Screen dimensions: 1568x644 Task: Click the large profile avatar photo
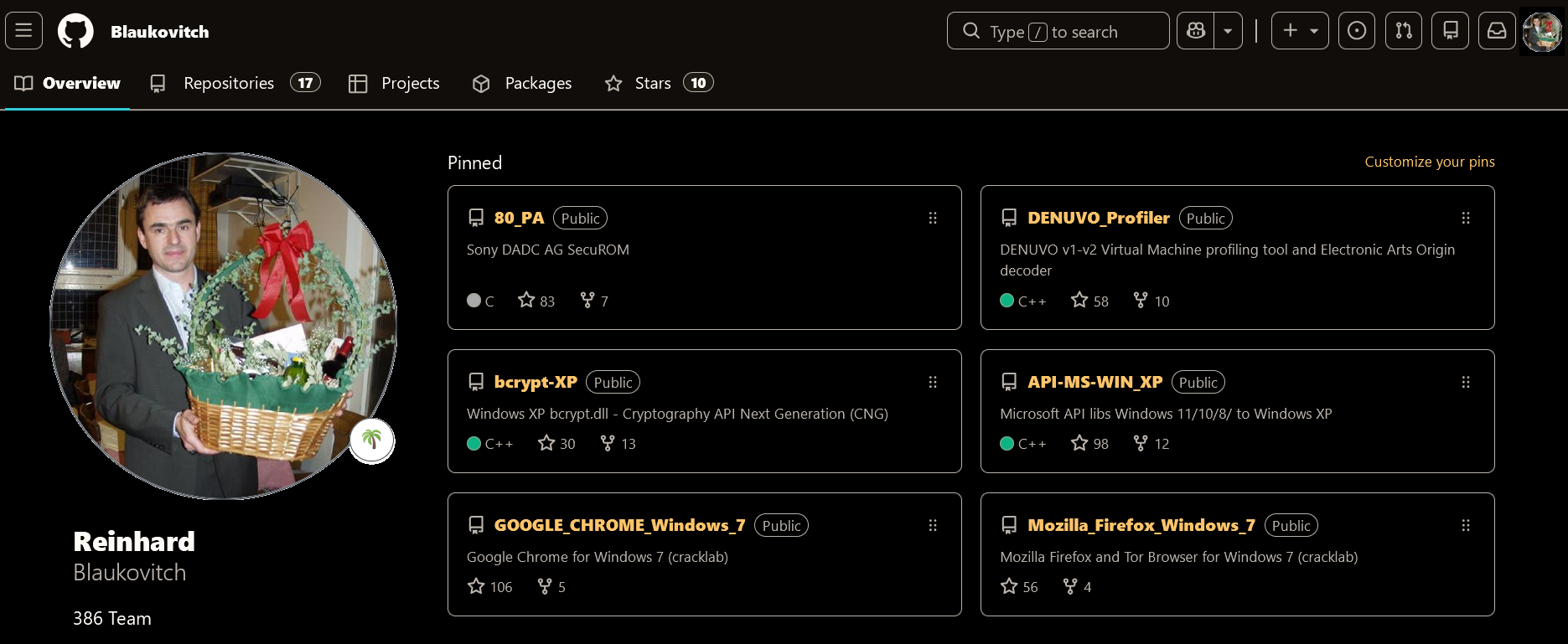223,326
